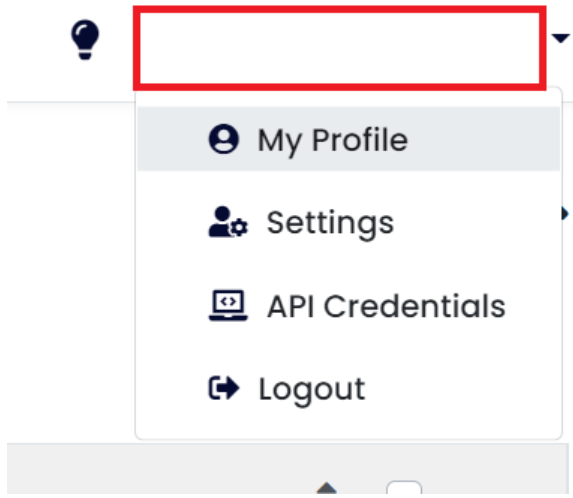Choose Settings from the user menu

(x=349, y=222)
